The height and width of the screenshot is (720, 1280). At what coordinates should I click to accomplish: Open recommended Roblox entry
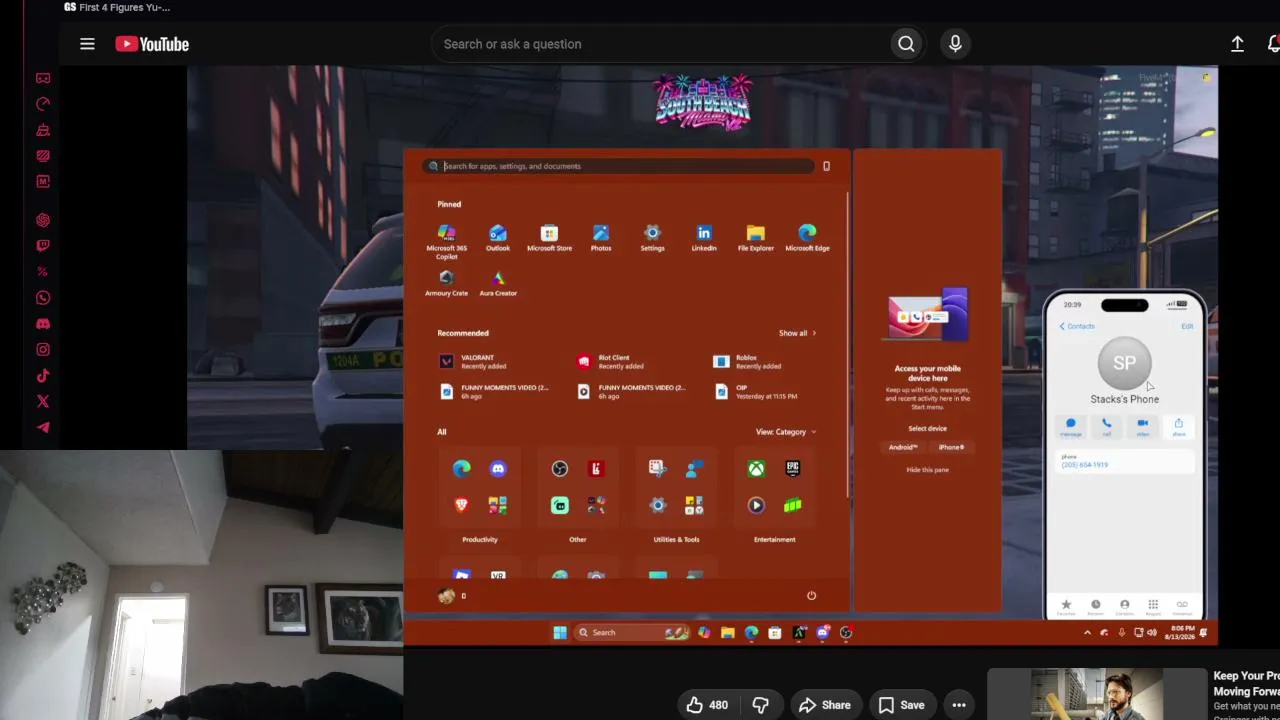click(x=749, y=362)
